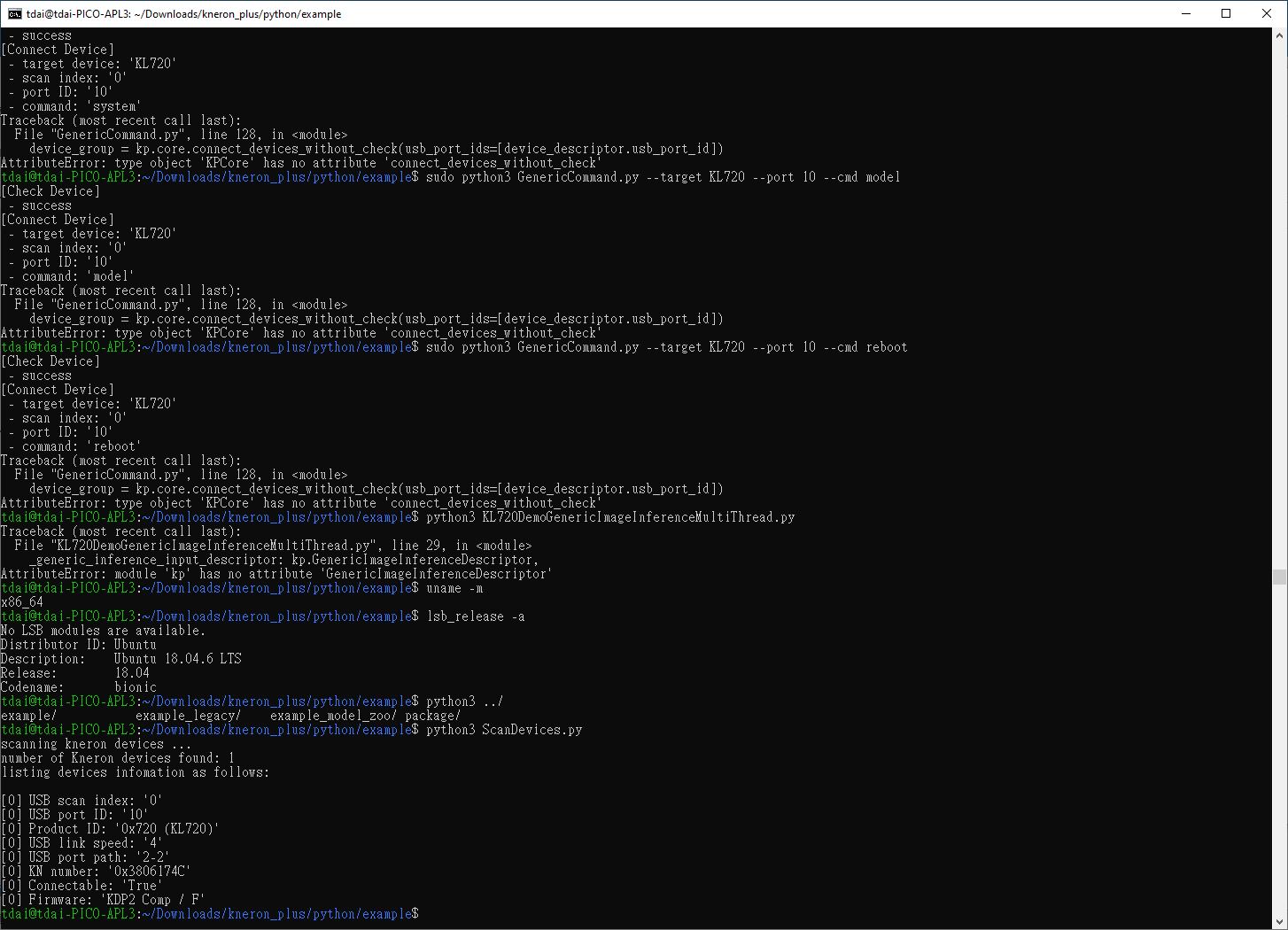Click the 'uname -m' command
Screen dimensions: 1288x930
[454, 588]
